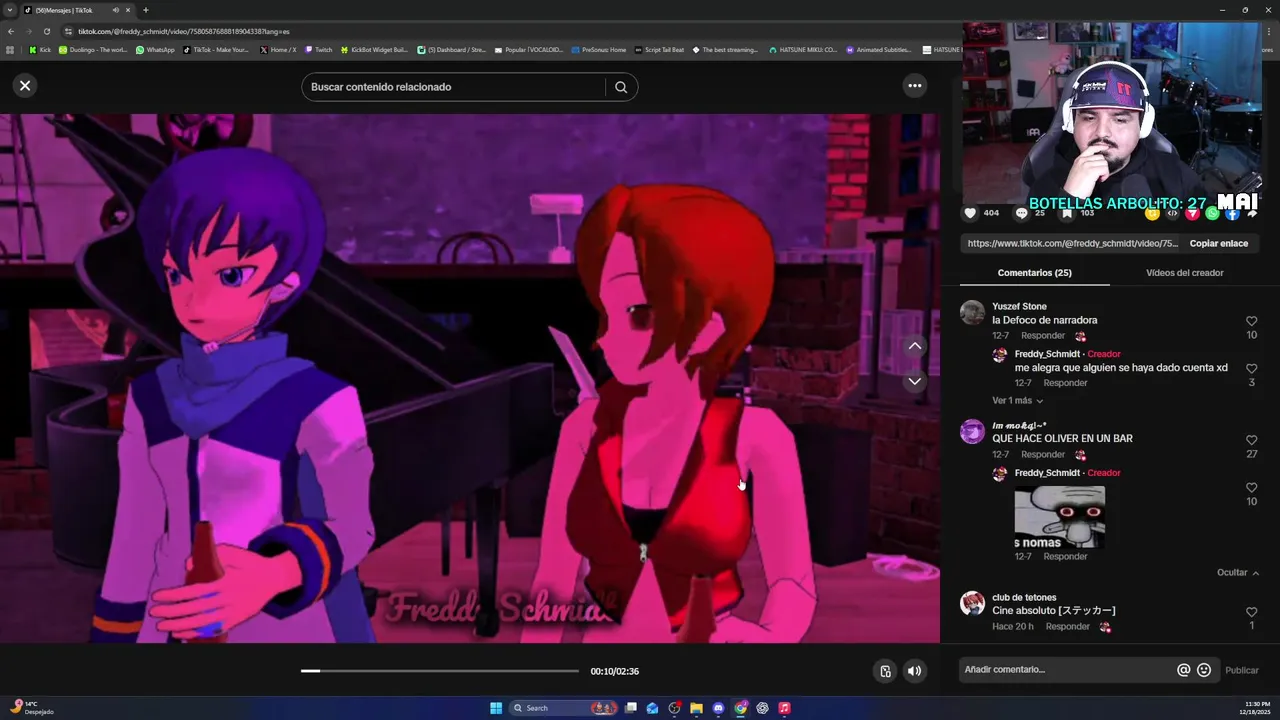Open Freddy_Schmidt's profile from the 'me alegra' reply
Viewport: 1280px width, 720px height.
(x=1047, y=354)
